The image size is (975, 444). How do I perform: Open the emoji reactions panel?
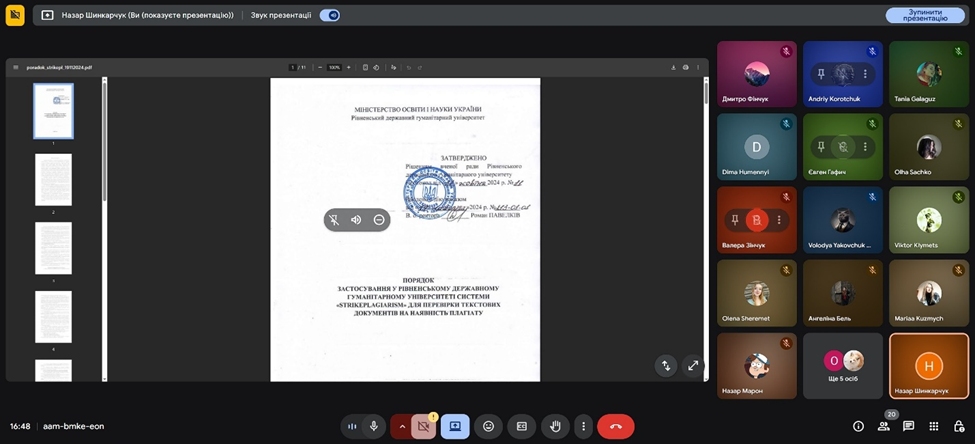[488, 426]
